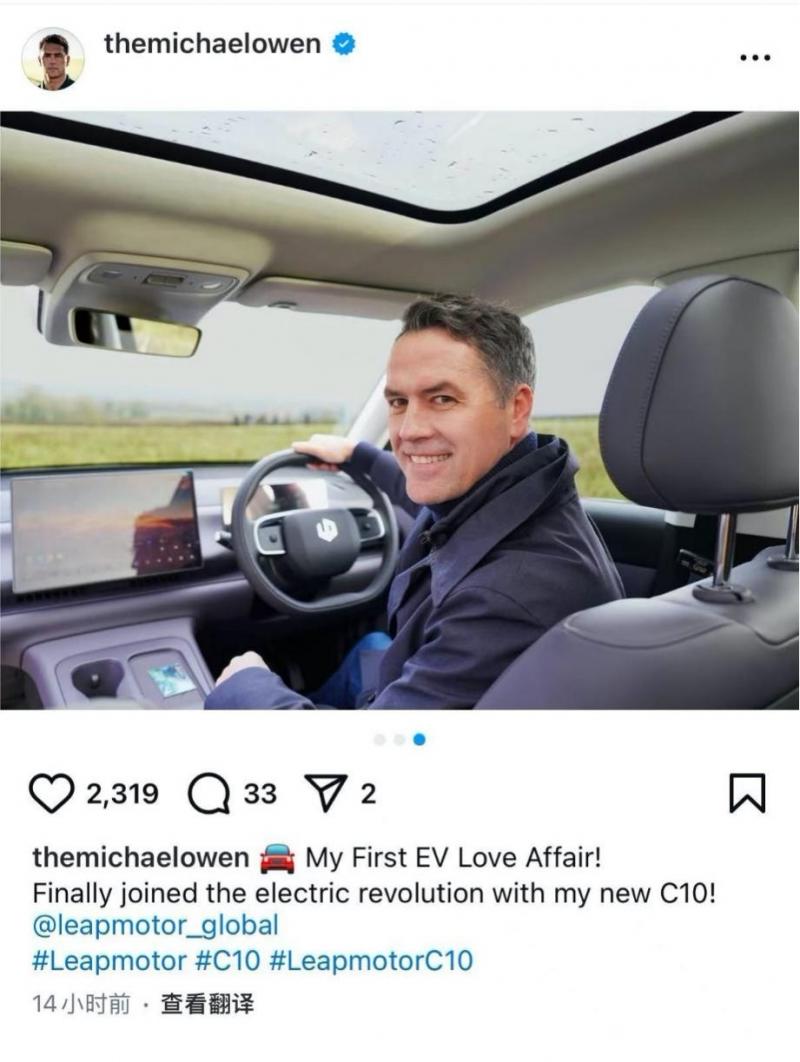
Task: Click the post photo of car interior
Action: click(x=400, y=410)
